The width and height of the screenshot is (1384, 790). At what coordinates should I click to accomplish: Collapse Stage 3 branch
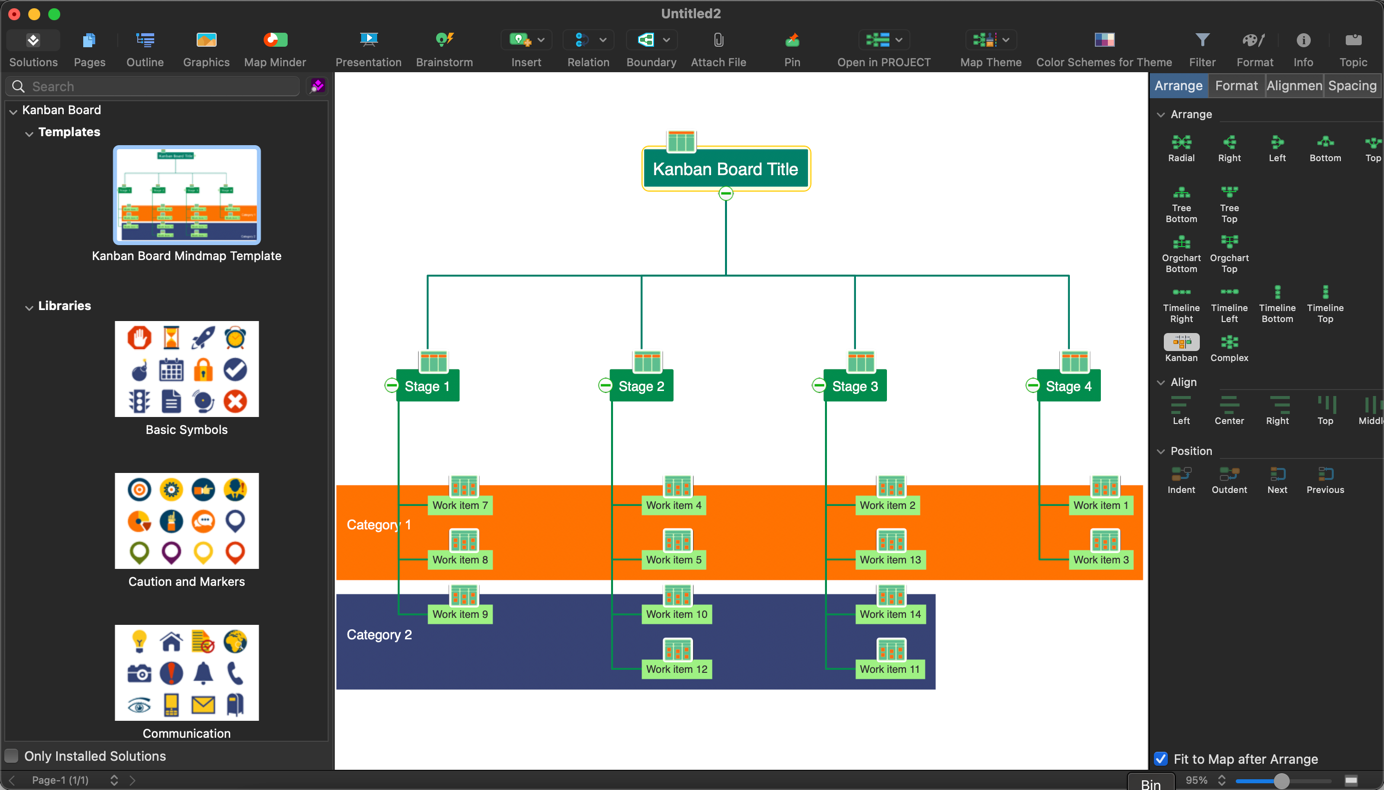pyautogui.click(x=819, y=385)
